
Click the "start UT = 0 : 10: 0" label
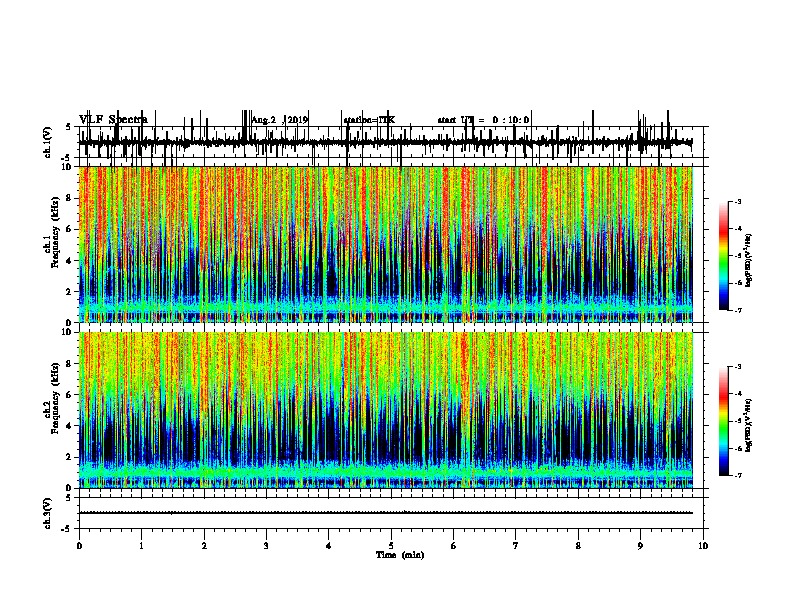point(483,120)
